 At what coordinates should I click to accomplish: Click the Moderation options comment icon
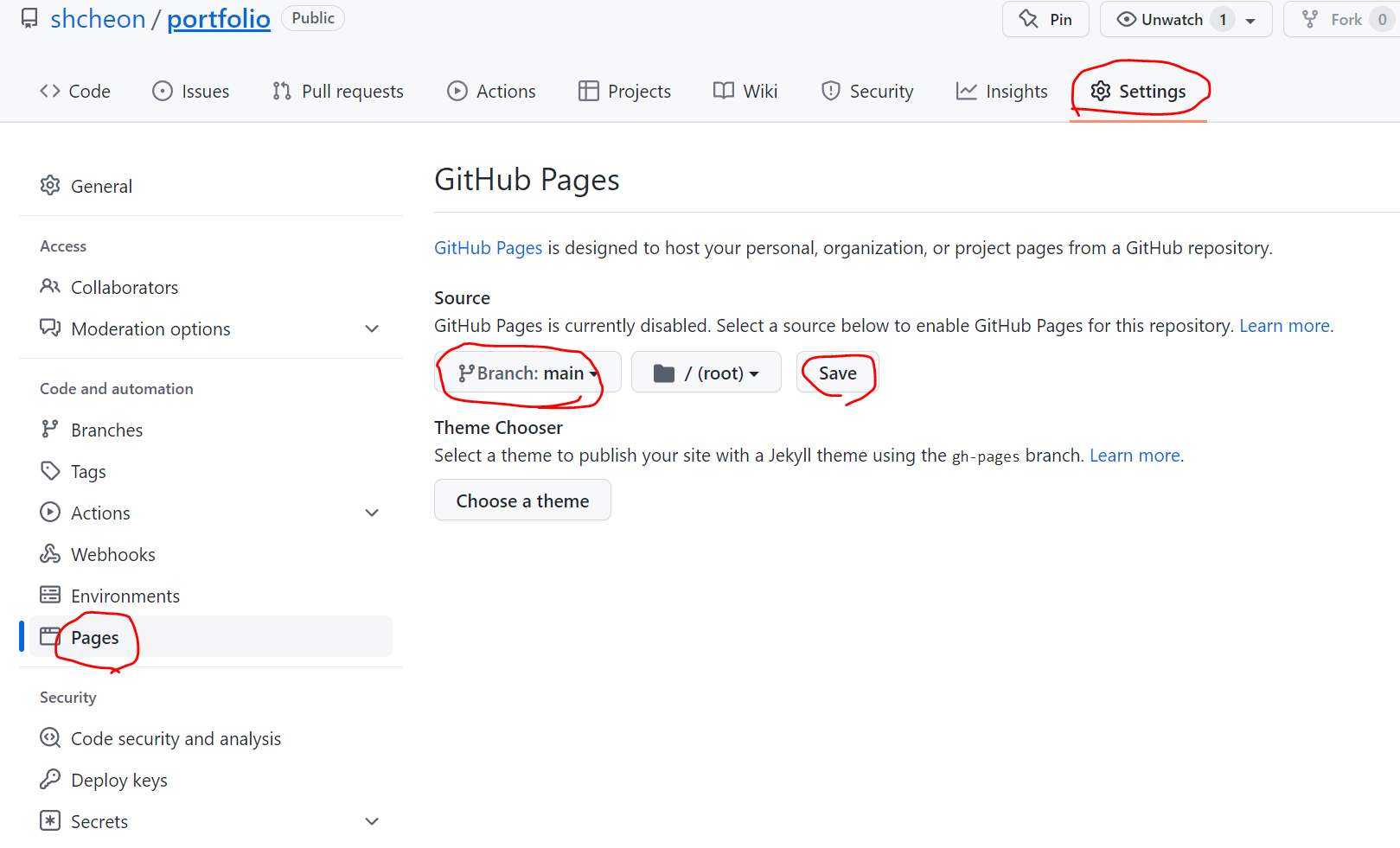coord(50,328)
